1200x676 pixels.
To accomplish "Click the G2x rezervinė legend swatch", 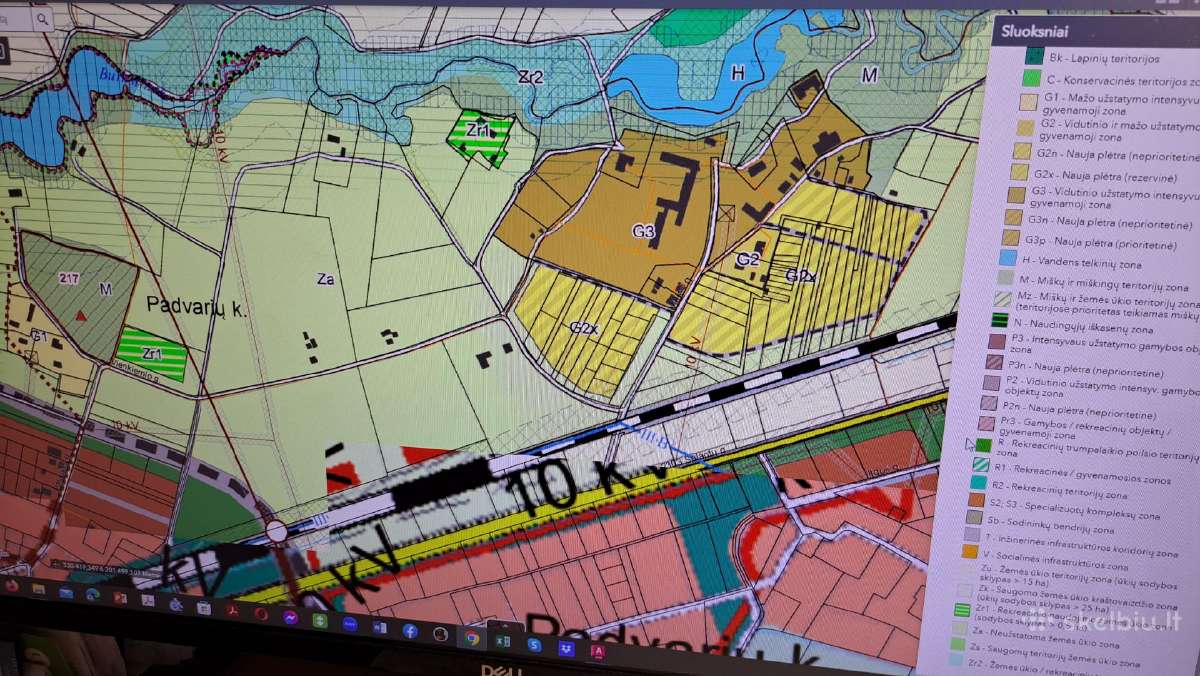I will tap(1020, 172).
